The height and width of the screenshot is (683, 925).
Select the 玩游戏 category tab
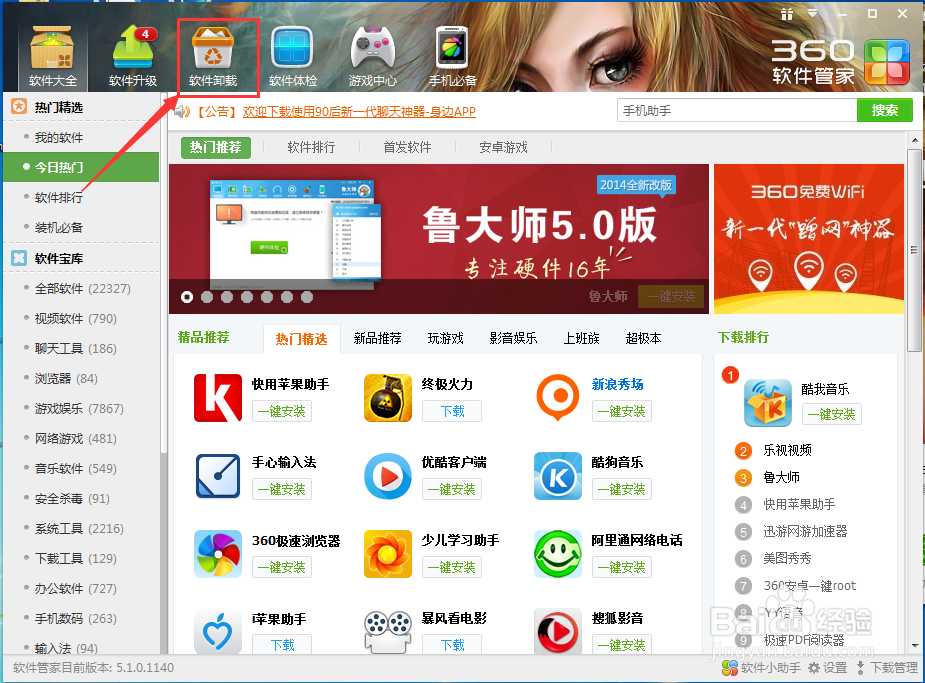pos(445,339)
